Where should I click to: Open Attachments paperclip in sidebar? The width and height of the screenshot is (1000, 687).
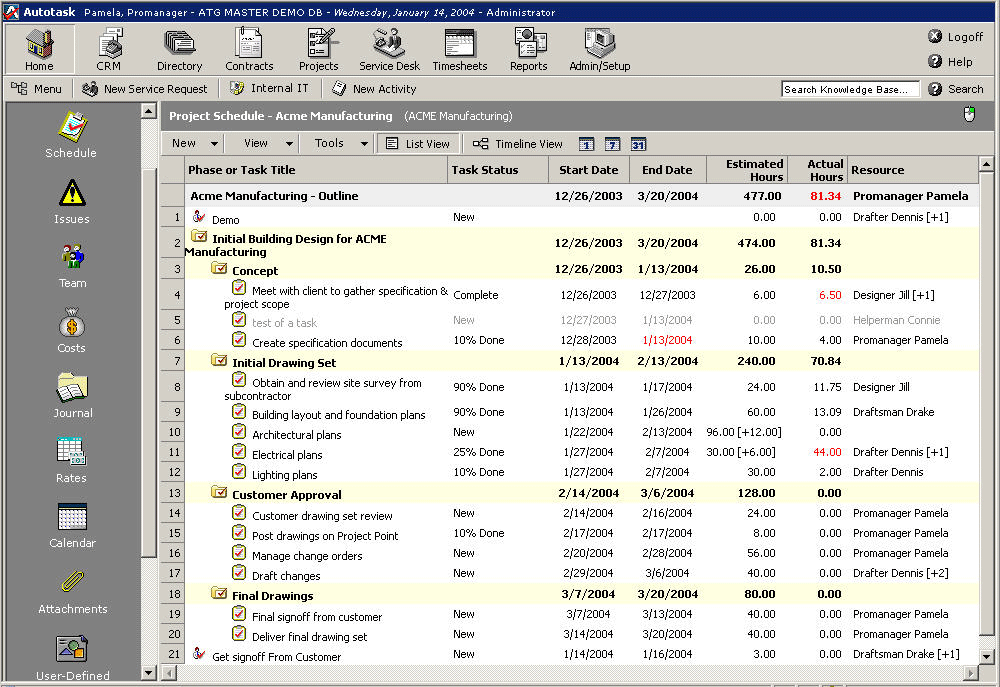72,590
